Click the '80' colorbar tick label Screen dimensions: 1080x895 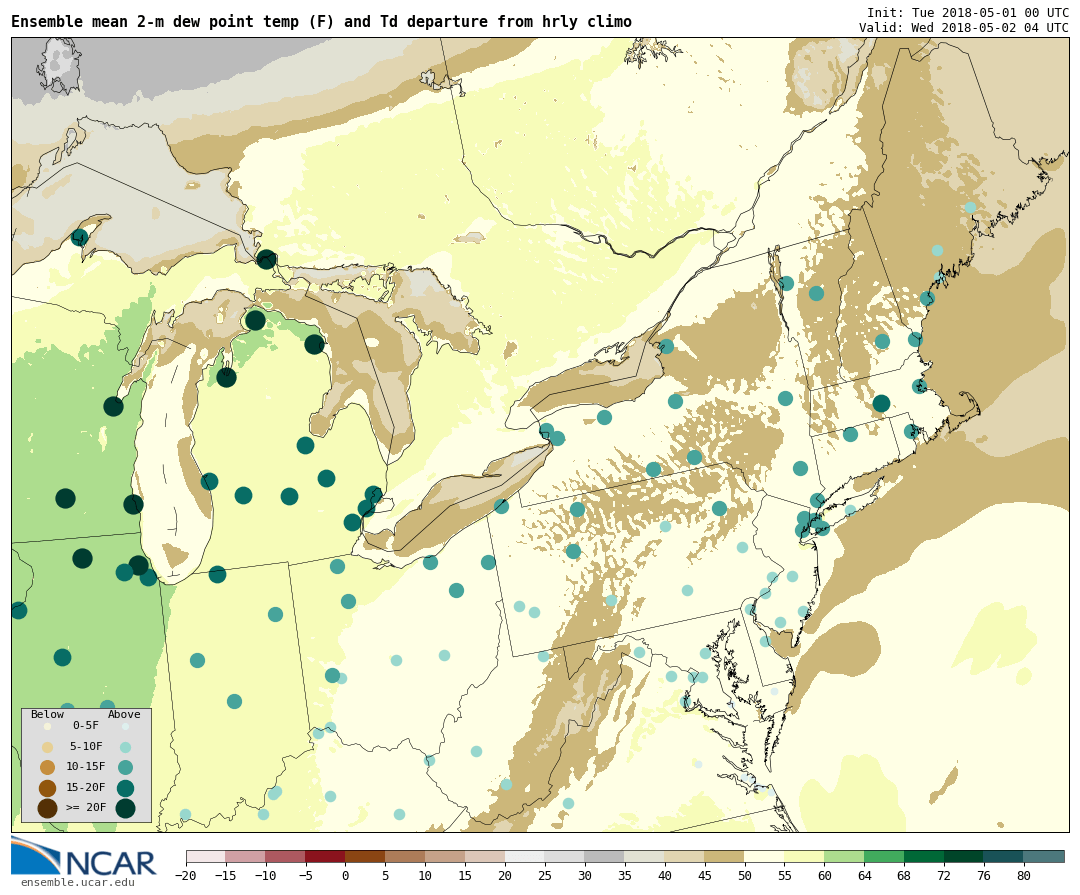coord(1024,876)
